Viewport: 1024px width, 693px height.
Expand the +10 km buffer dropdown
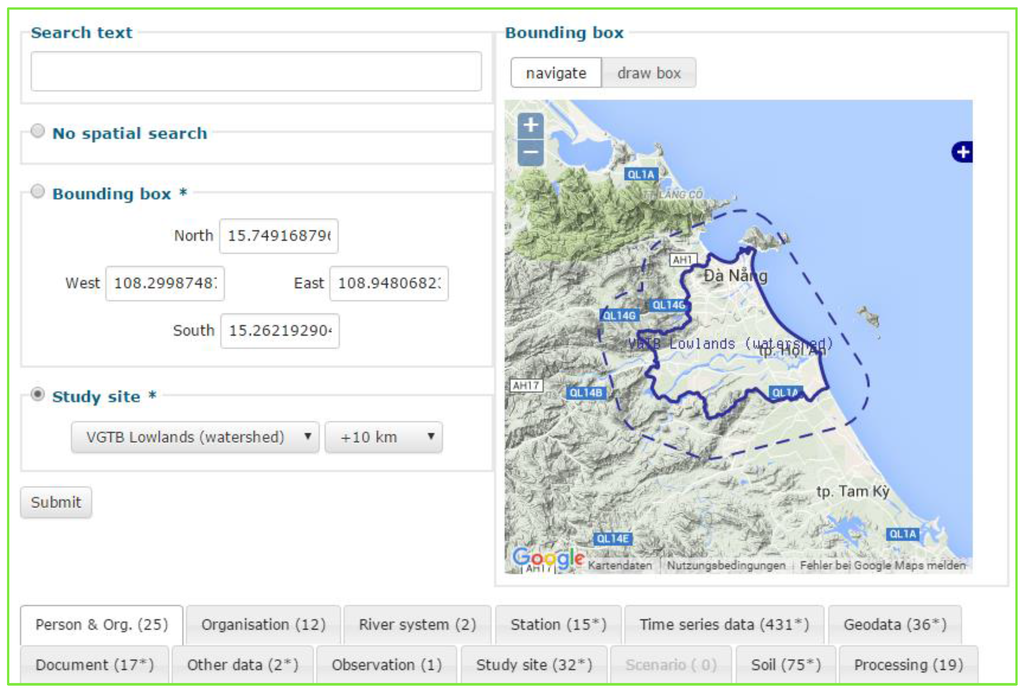[x=383, y=437]
